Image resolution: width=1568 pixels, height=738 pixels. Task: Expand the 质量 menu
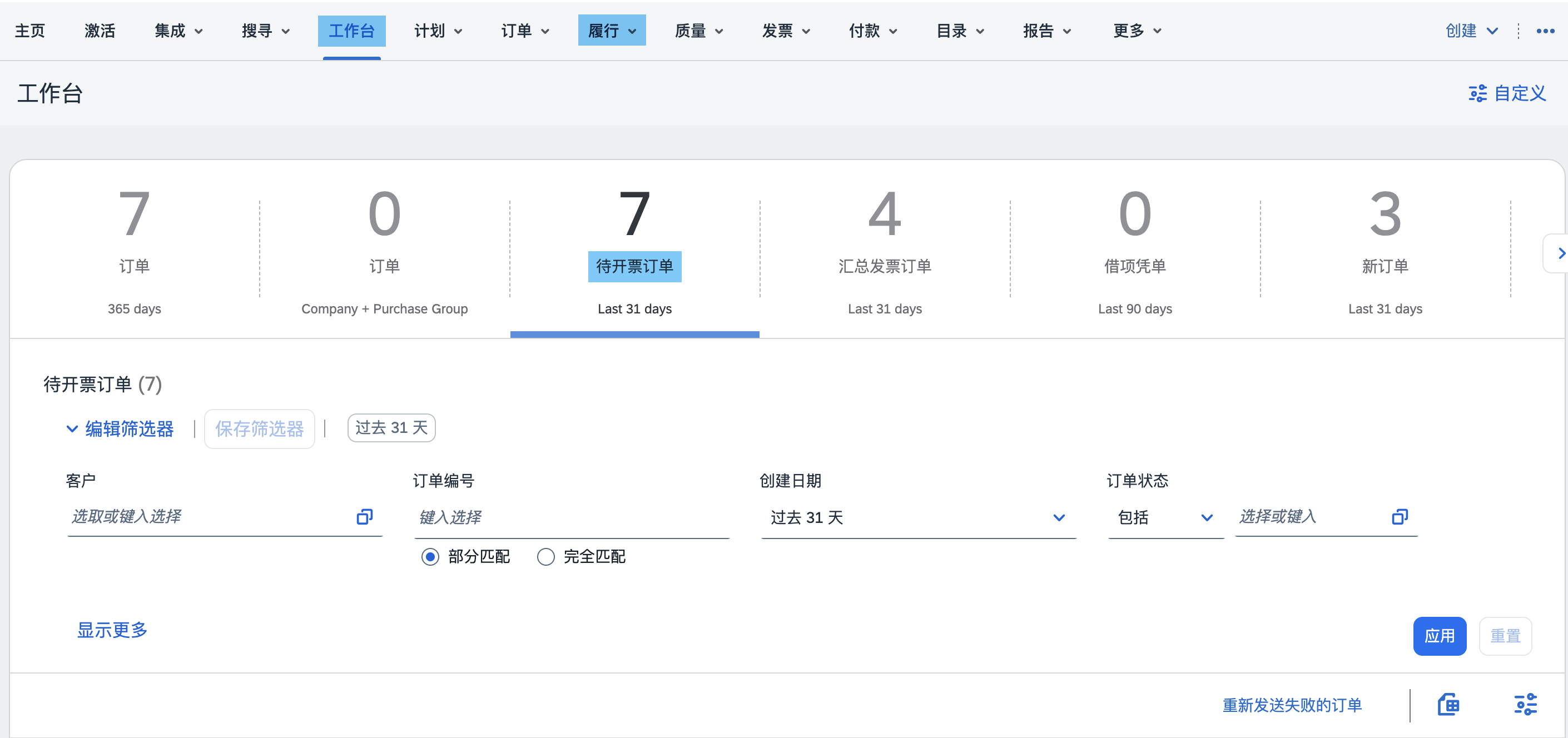click(x=699, y=31)
